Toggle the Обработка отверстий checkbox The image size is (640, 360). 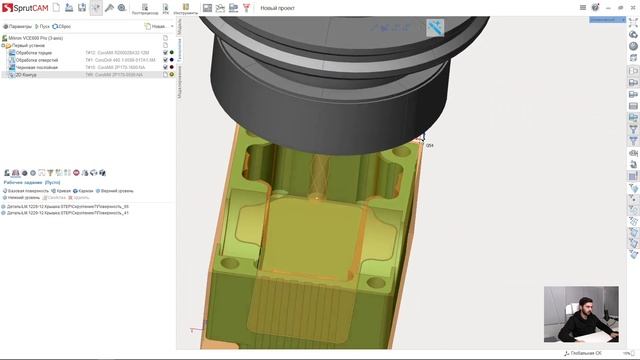(165, 60)
